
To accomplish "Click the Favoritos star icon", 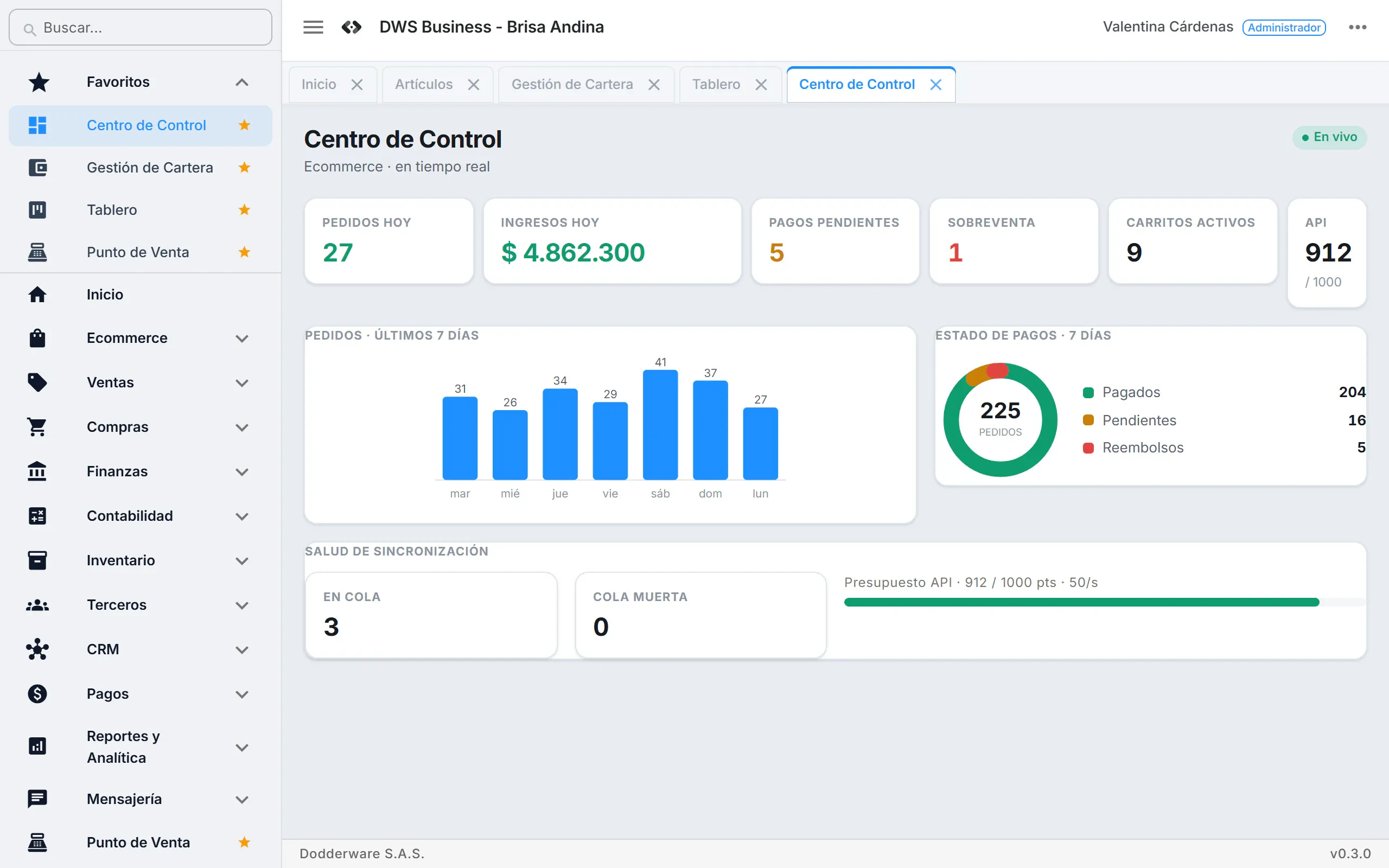I will [x=39, y=82].
